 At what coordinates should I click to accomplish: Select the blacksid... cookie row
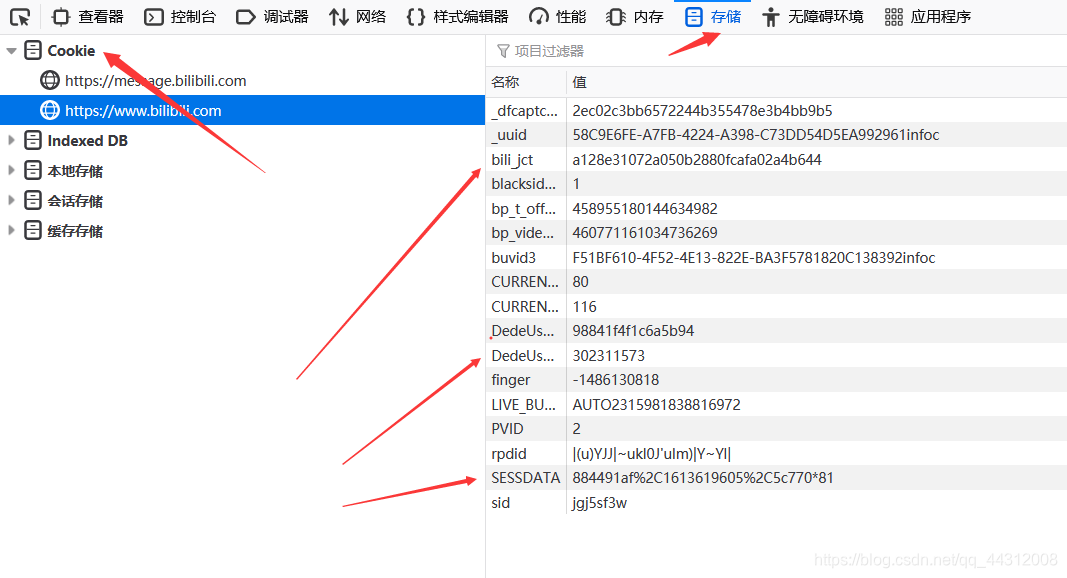coord(776,184)
